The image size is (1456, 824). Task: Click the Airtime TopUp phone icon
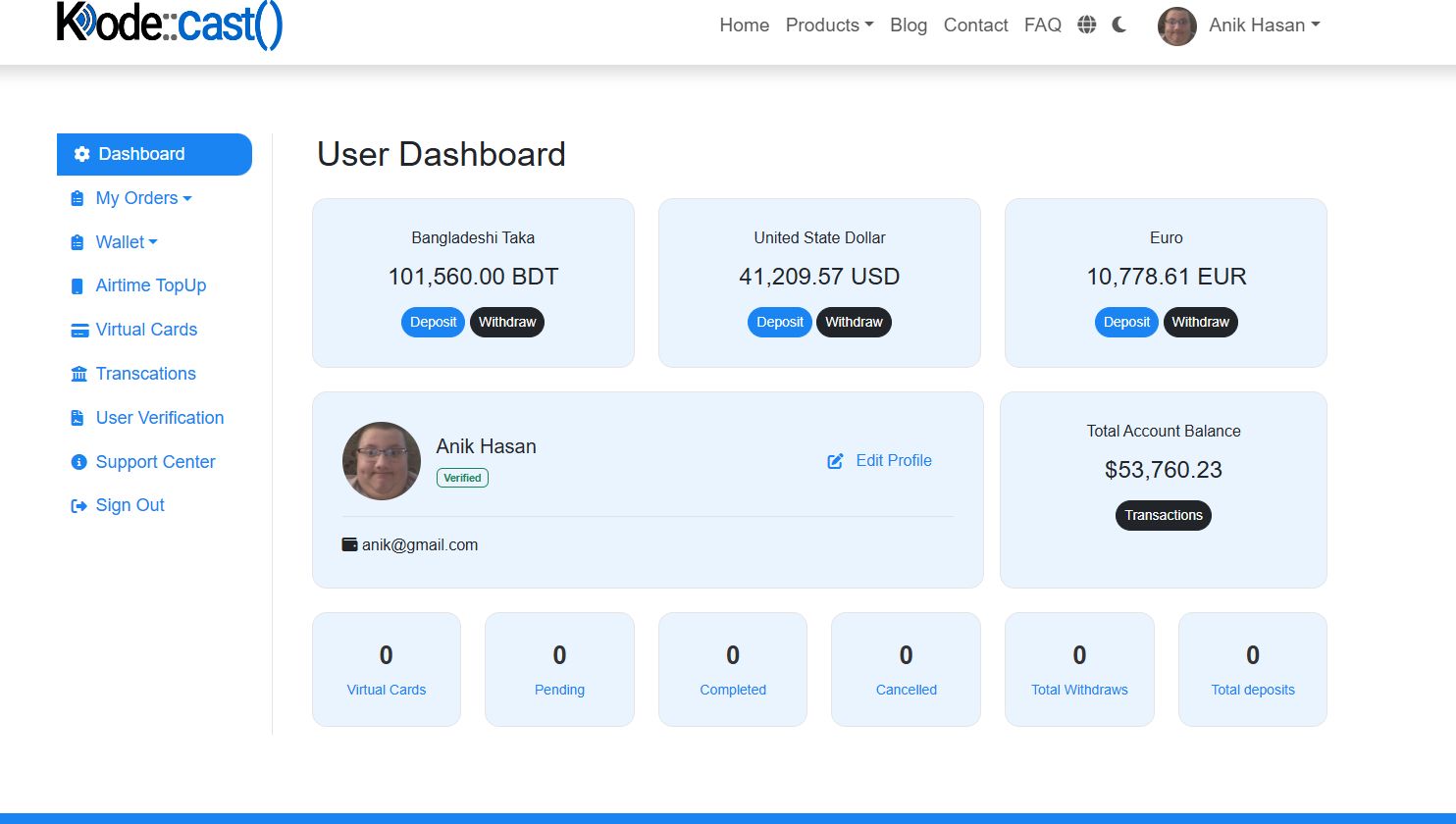(78, 286)
